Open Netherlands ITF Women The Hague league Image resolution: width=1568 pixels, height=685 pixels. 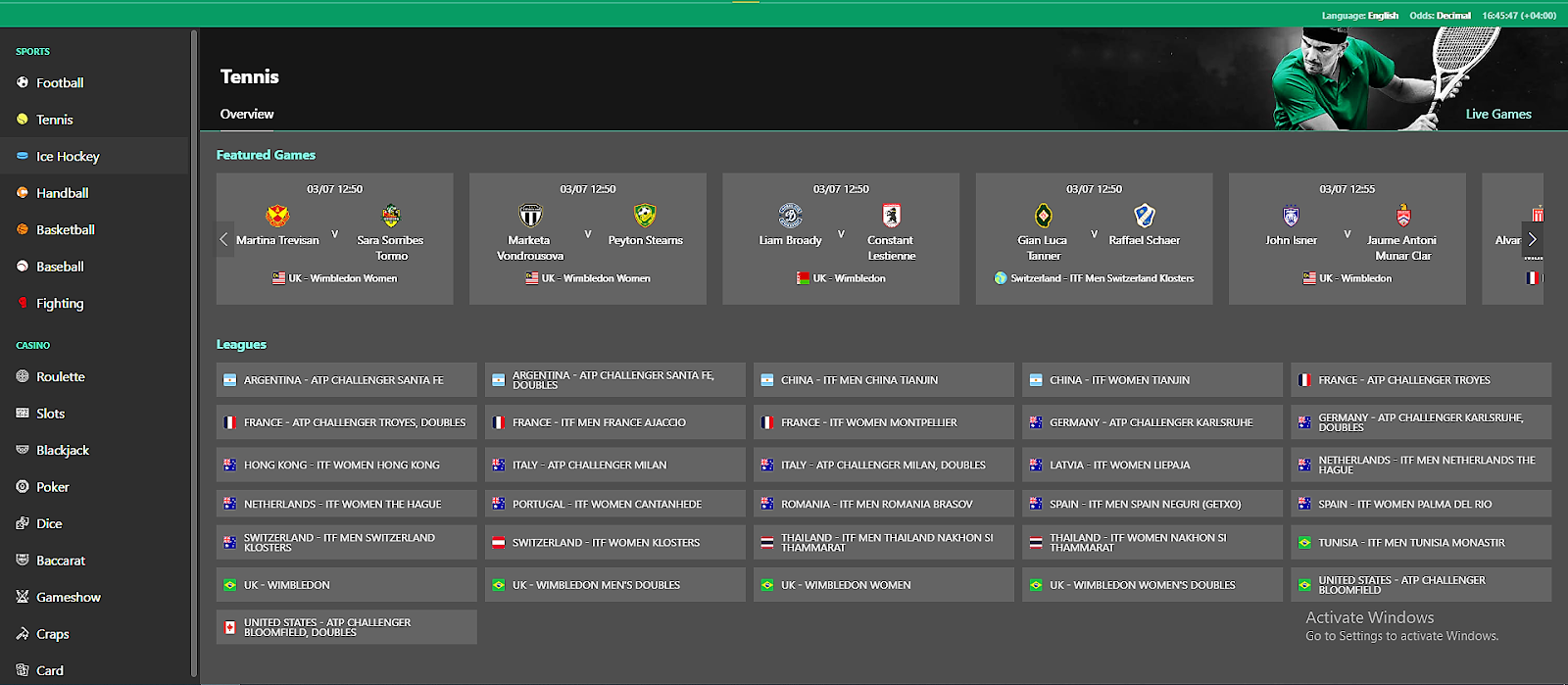pos(347,504)
